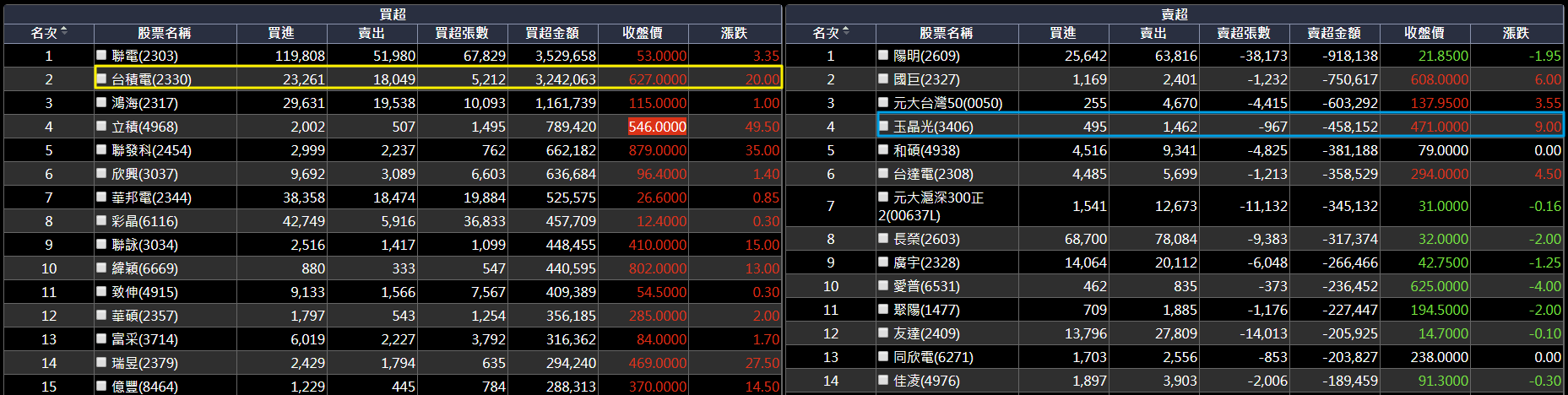Open stock 台達電(2308)
Screen dimensions: 1568x395
click(933, 174)
